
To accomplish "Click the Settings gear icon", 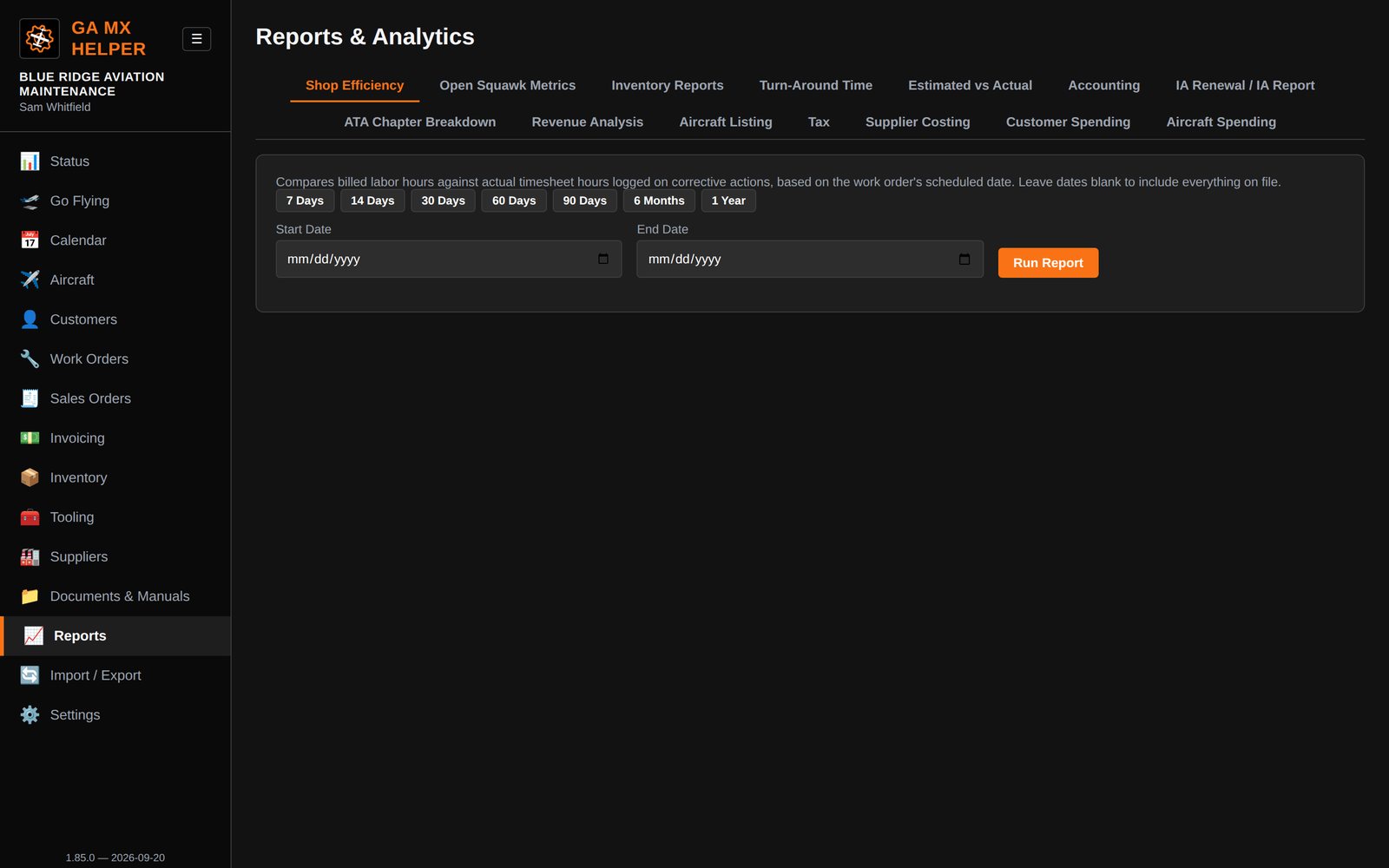I will [30, 714].
